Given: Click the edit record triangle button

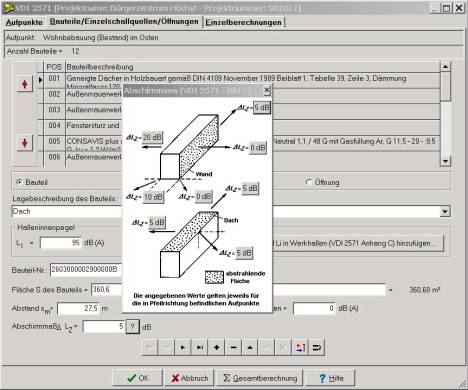Looking at the screenshot, I should pos(250,347).
